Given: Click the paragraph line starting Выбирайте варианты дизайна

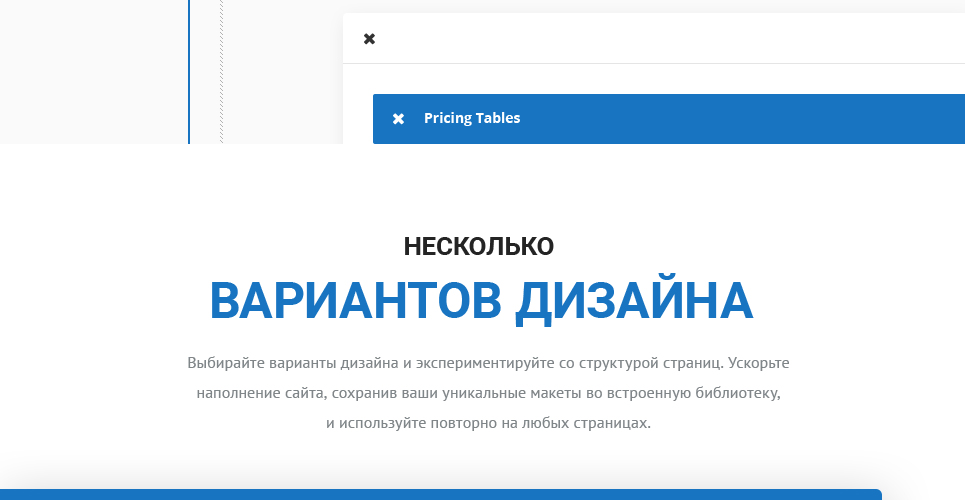Looking at the screenshot, I should pos(488,363).
